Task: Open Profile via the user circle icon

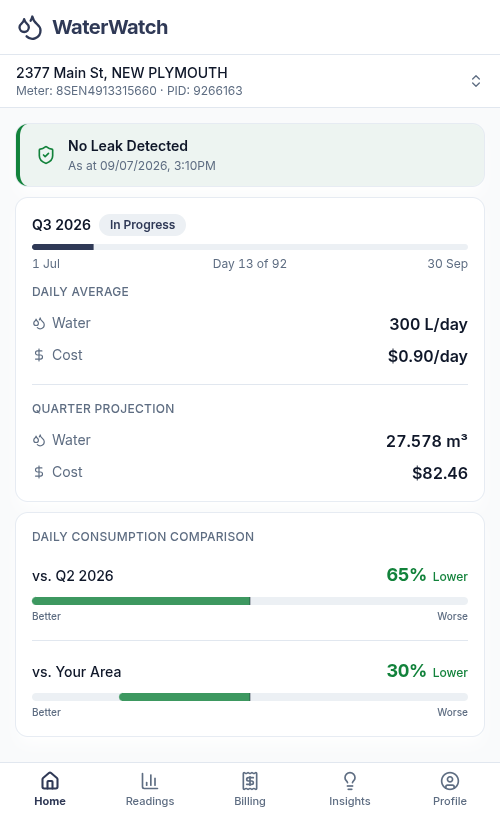Action: pyautogui.click(x=450, y=781)
